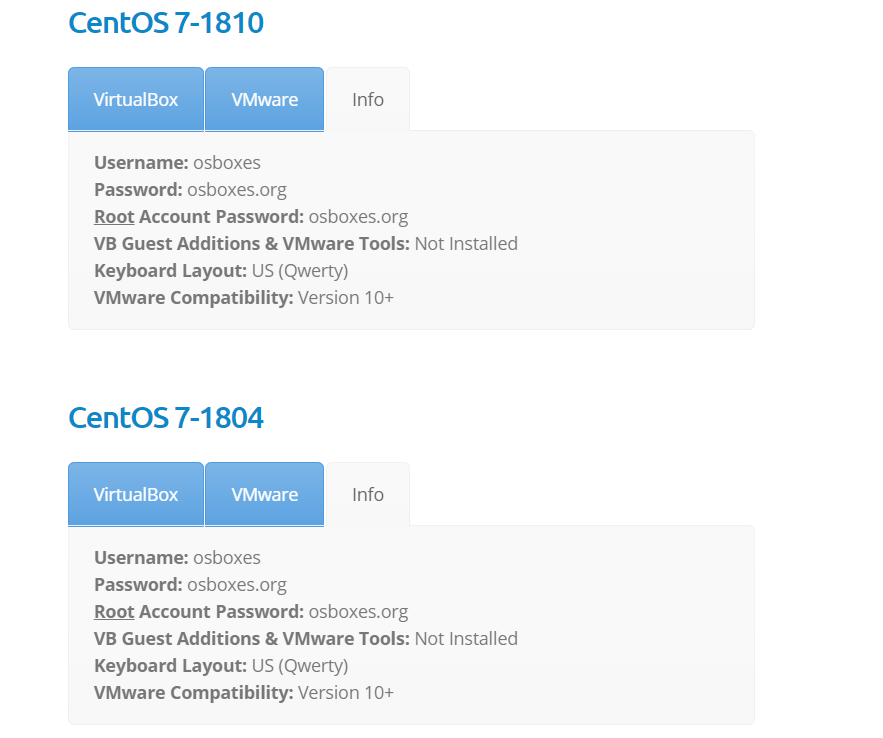This screenshot has height=738, width=883.
Task: Click underlined Root in CentOS 7-1810 info
Action: point(114,216)
